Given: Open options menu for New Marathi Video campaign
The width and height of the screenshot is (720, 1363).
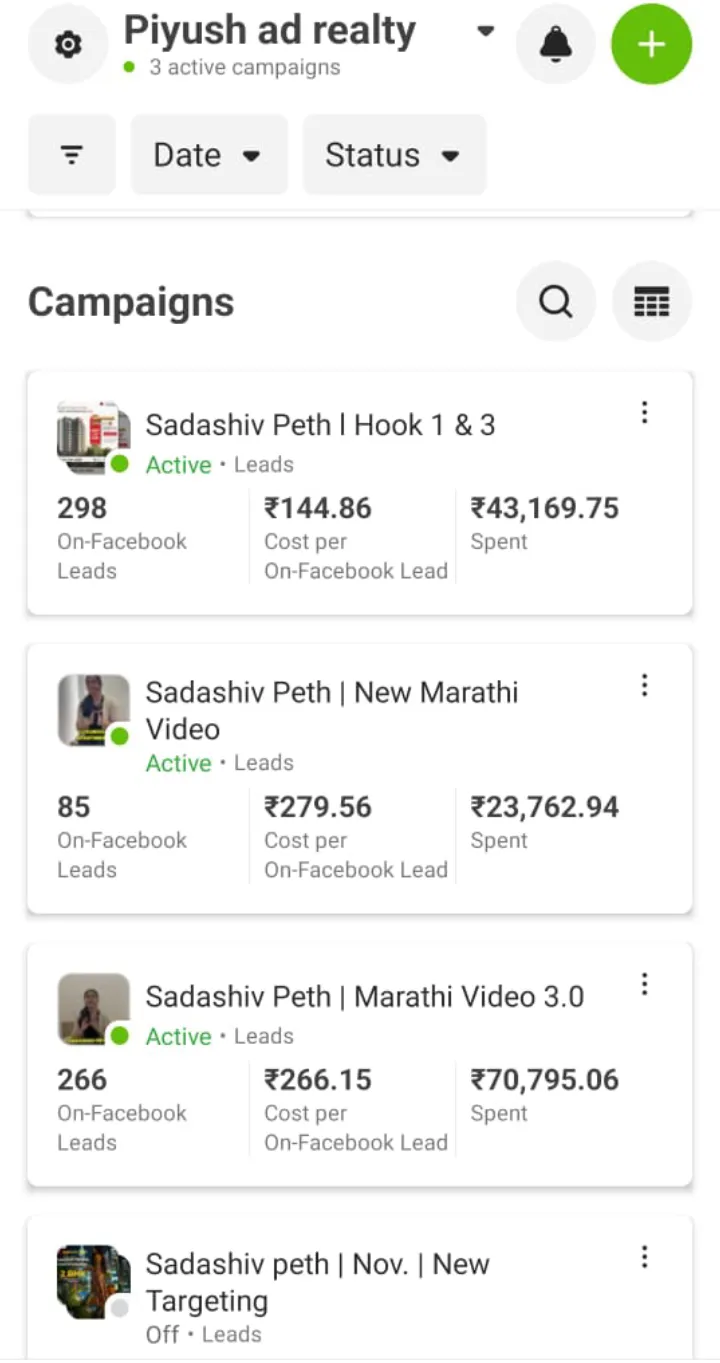Looking at the screenshot, I should (644, 685).
